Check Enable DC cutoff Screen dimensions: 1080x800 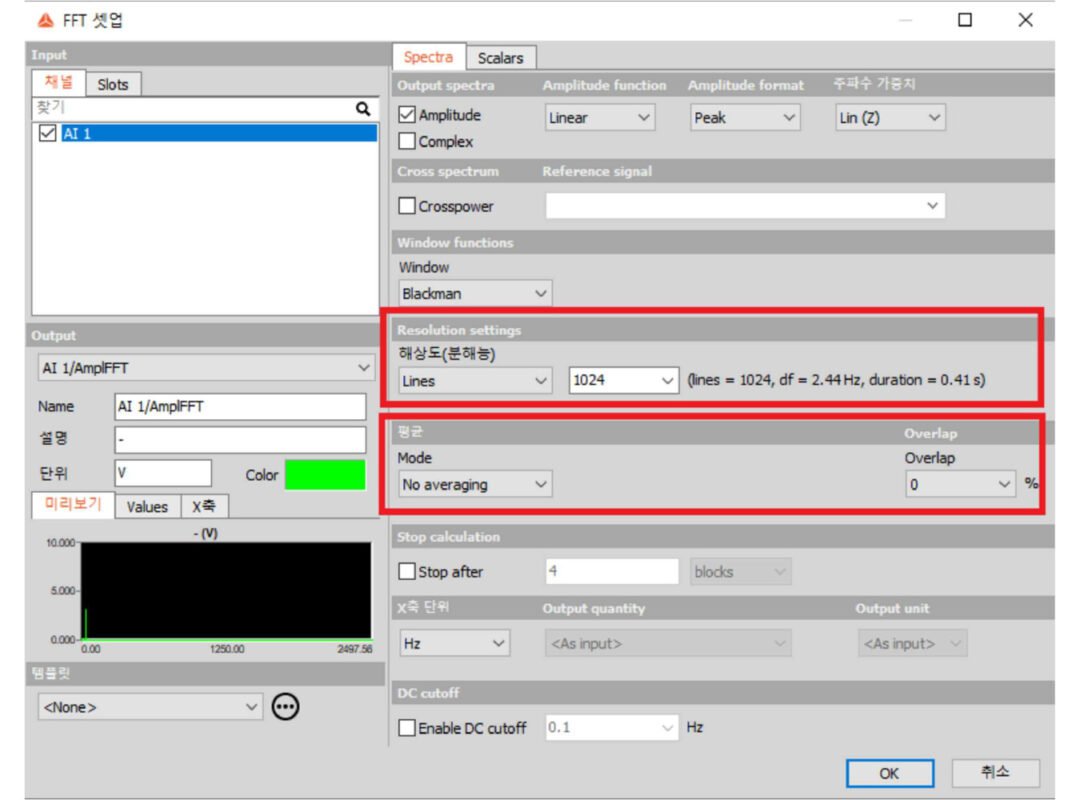(407, 728)
